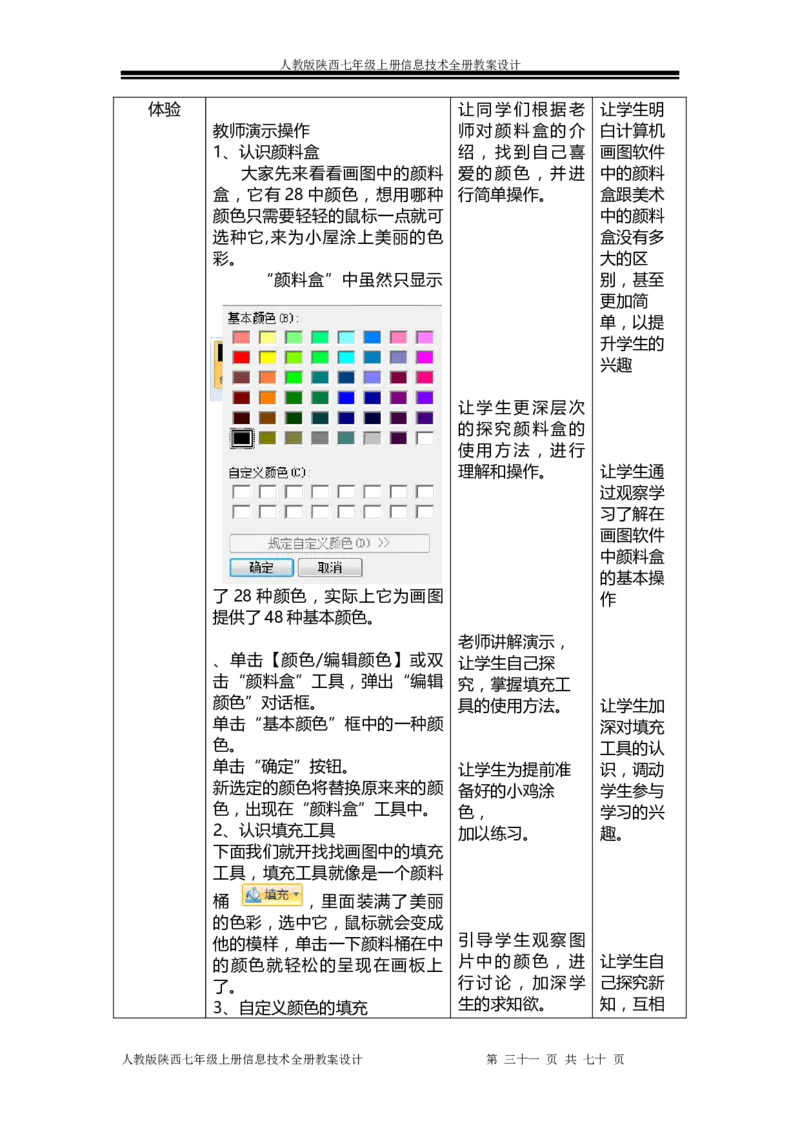Choose the pure red color swatch
The width and height of the screenshot is (800, 1132).
coord(241,357)
